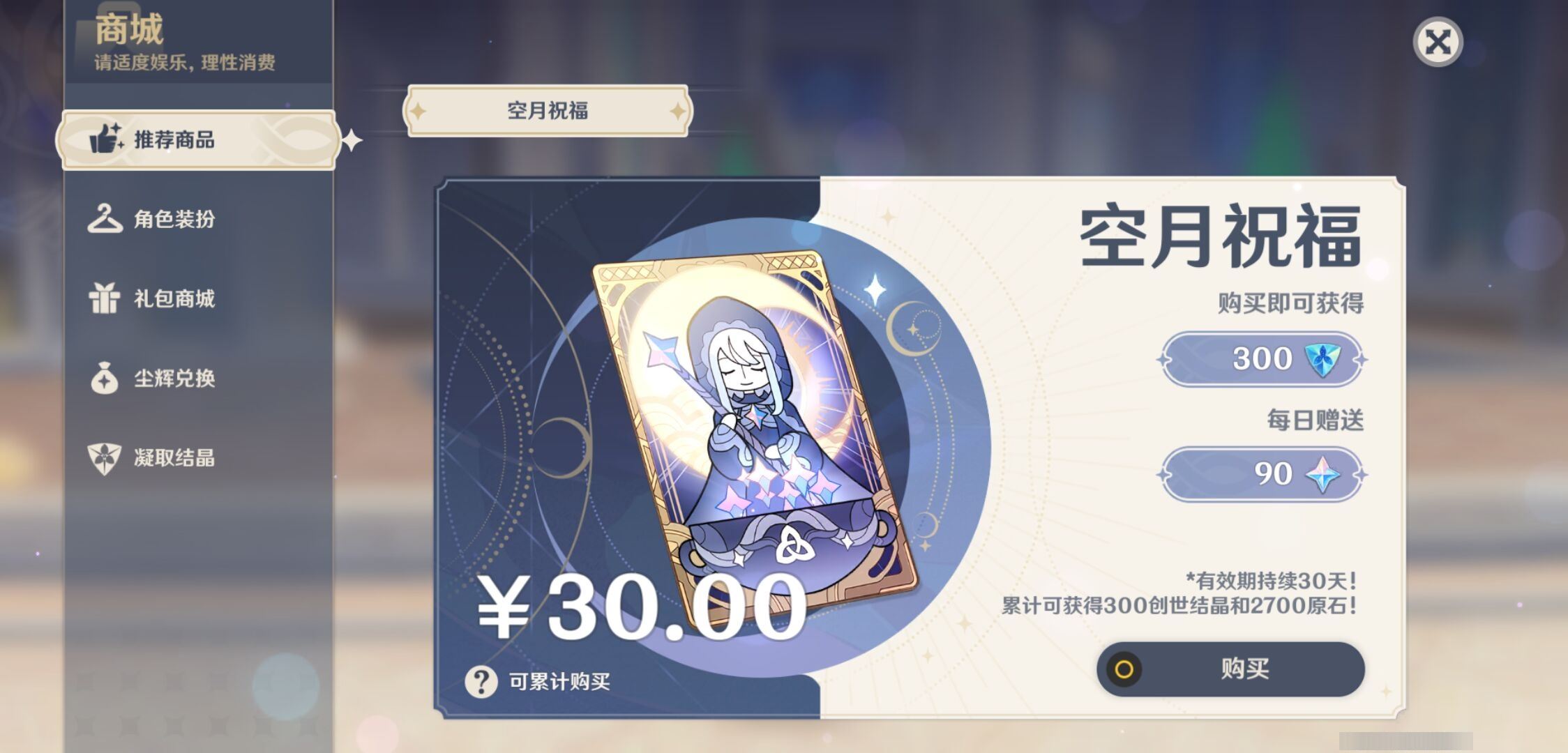The image size is (1568, 753).
Task: Close the shop with the X button
Action: point(1438,42)
